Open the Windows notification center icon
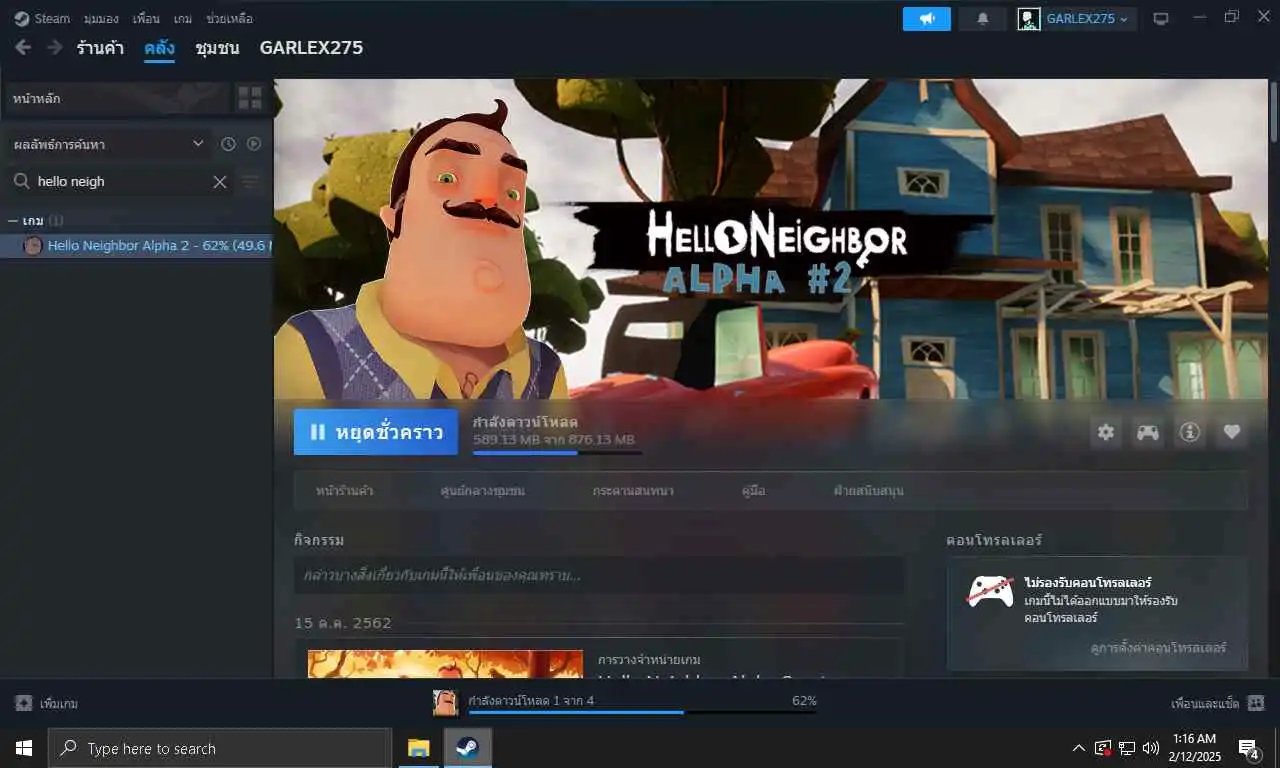The width and height of the screenshot is (1280, 768). pyautogui.click(x=1249, y=748)
